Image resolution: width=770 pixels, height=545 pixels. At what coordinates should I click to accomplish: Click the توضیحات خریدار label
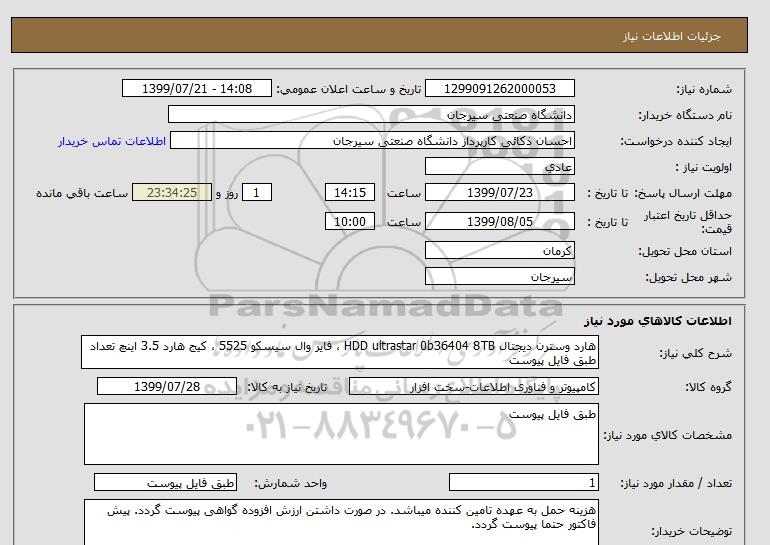(691, 531)
